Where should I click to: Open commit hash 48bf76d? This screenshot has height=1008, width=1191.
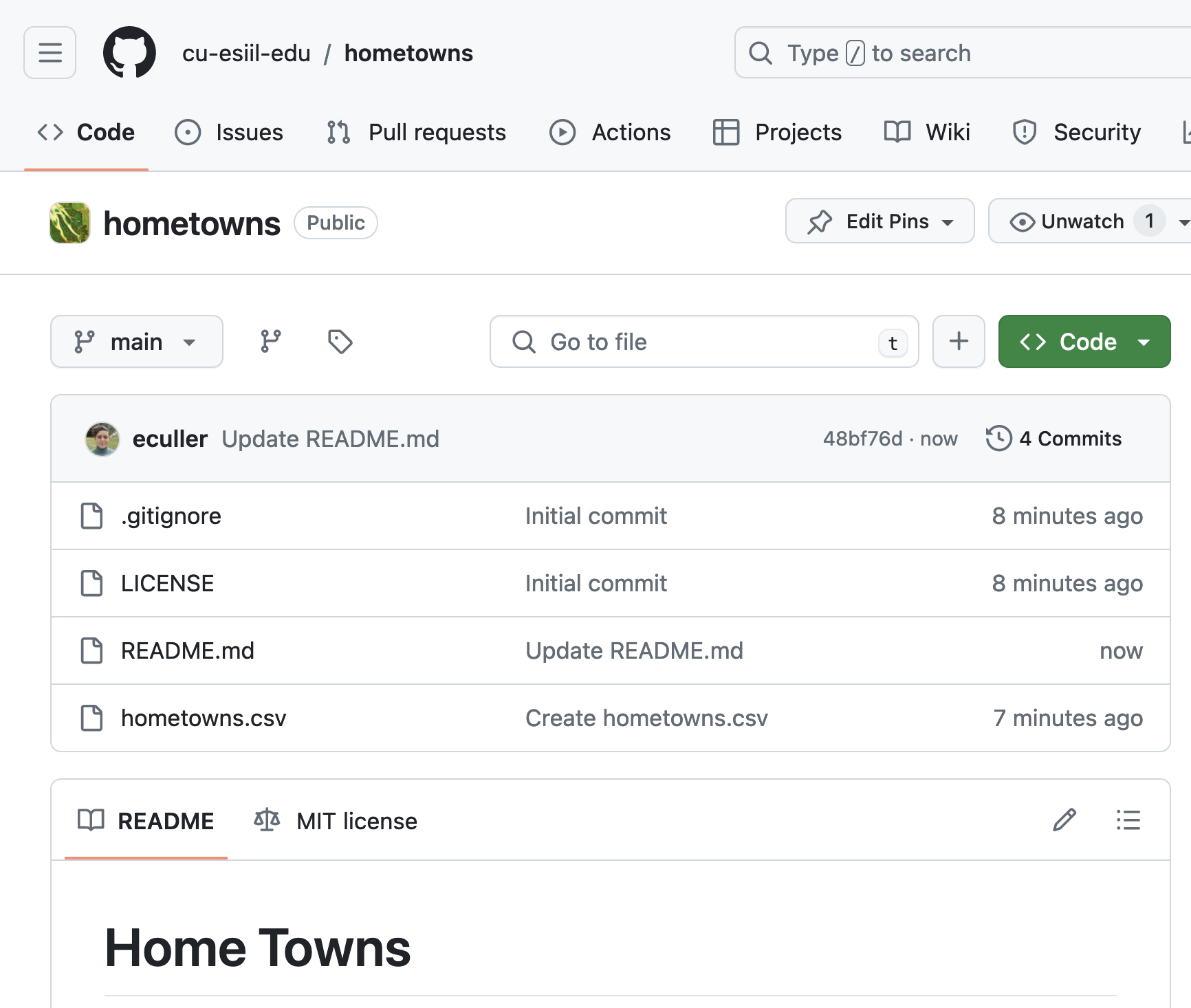[x=862, y=439]
